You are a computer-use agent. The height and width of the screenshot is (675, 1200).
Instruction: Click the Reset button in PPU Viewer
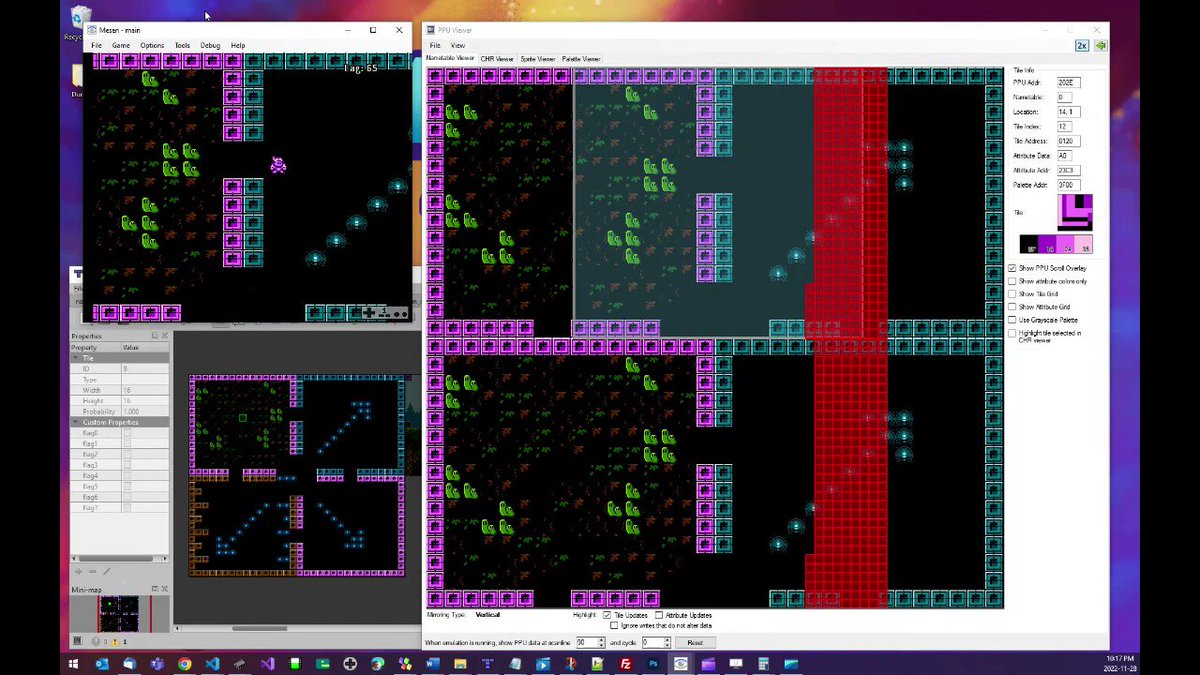(x=695, y=642)
